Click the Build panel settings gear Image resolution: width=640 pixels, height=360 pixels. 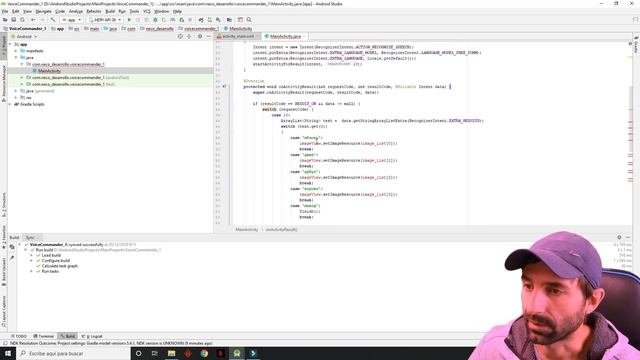(x=619, y=237)
